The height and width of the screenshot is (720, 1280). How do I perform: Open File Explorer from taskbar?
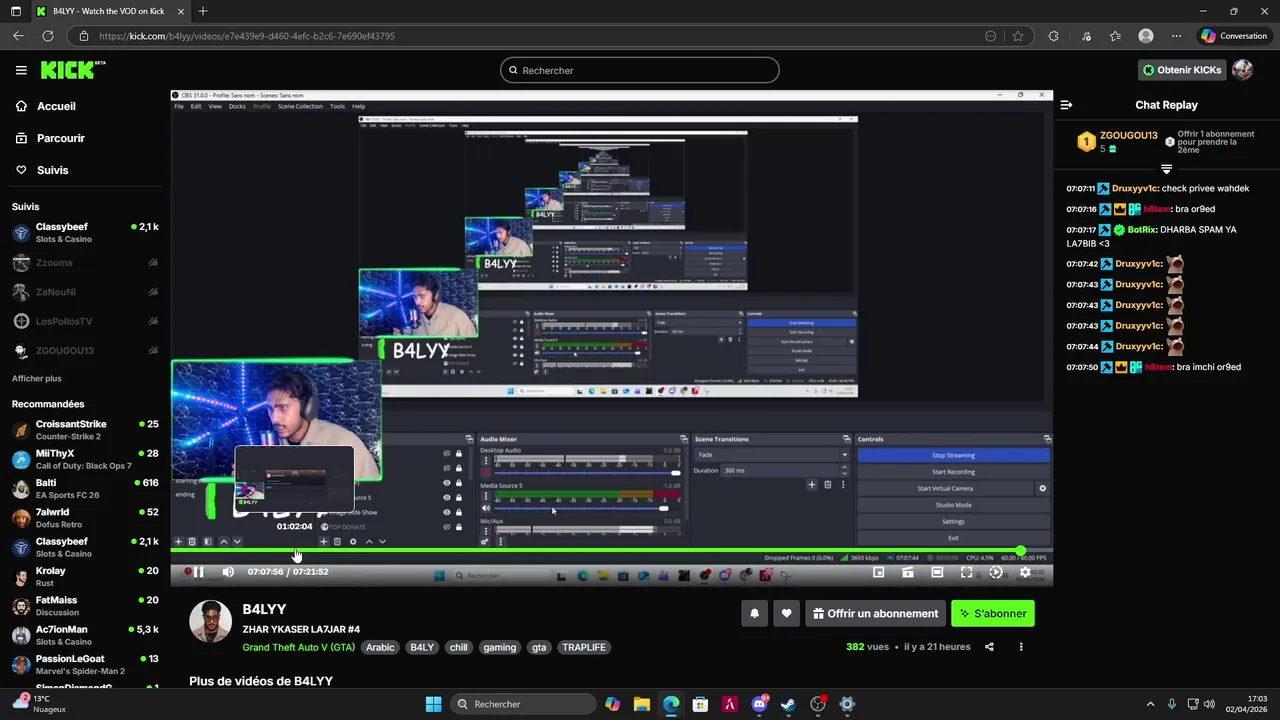[642, 704]
